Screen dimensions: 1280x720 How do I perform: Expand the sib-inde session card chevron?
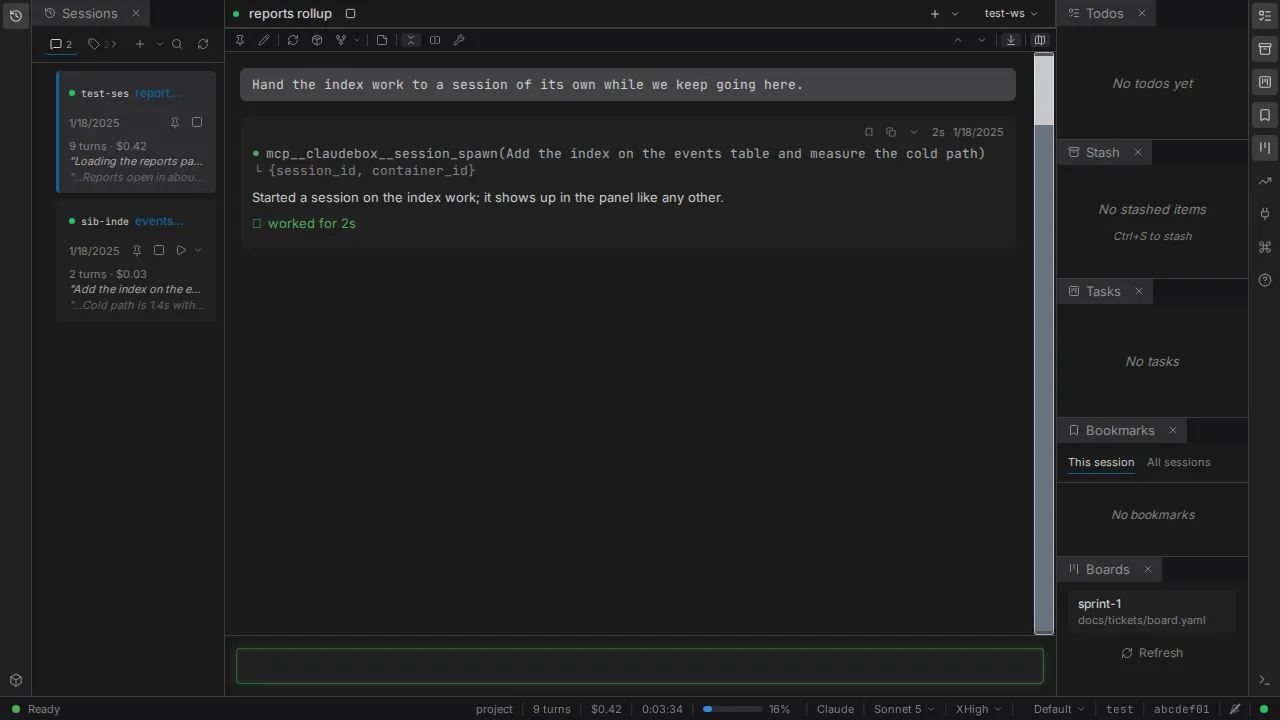[198, 250]
